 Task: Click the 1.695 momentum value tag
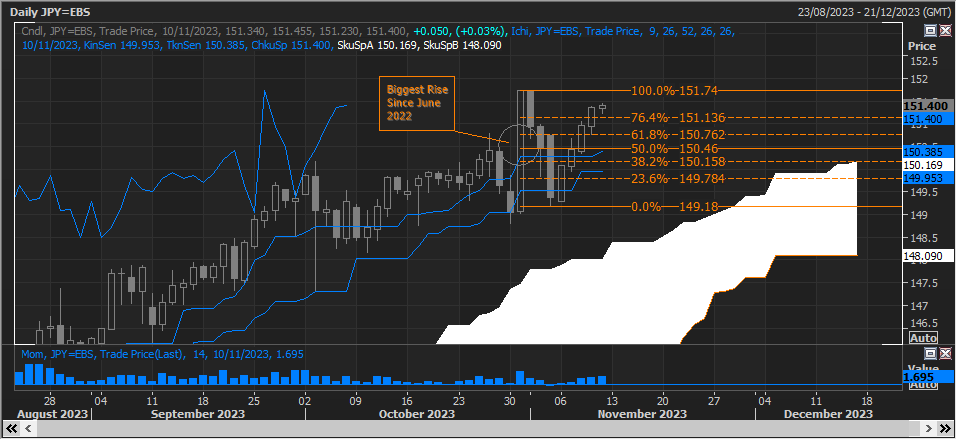coord(926,377)
